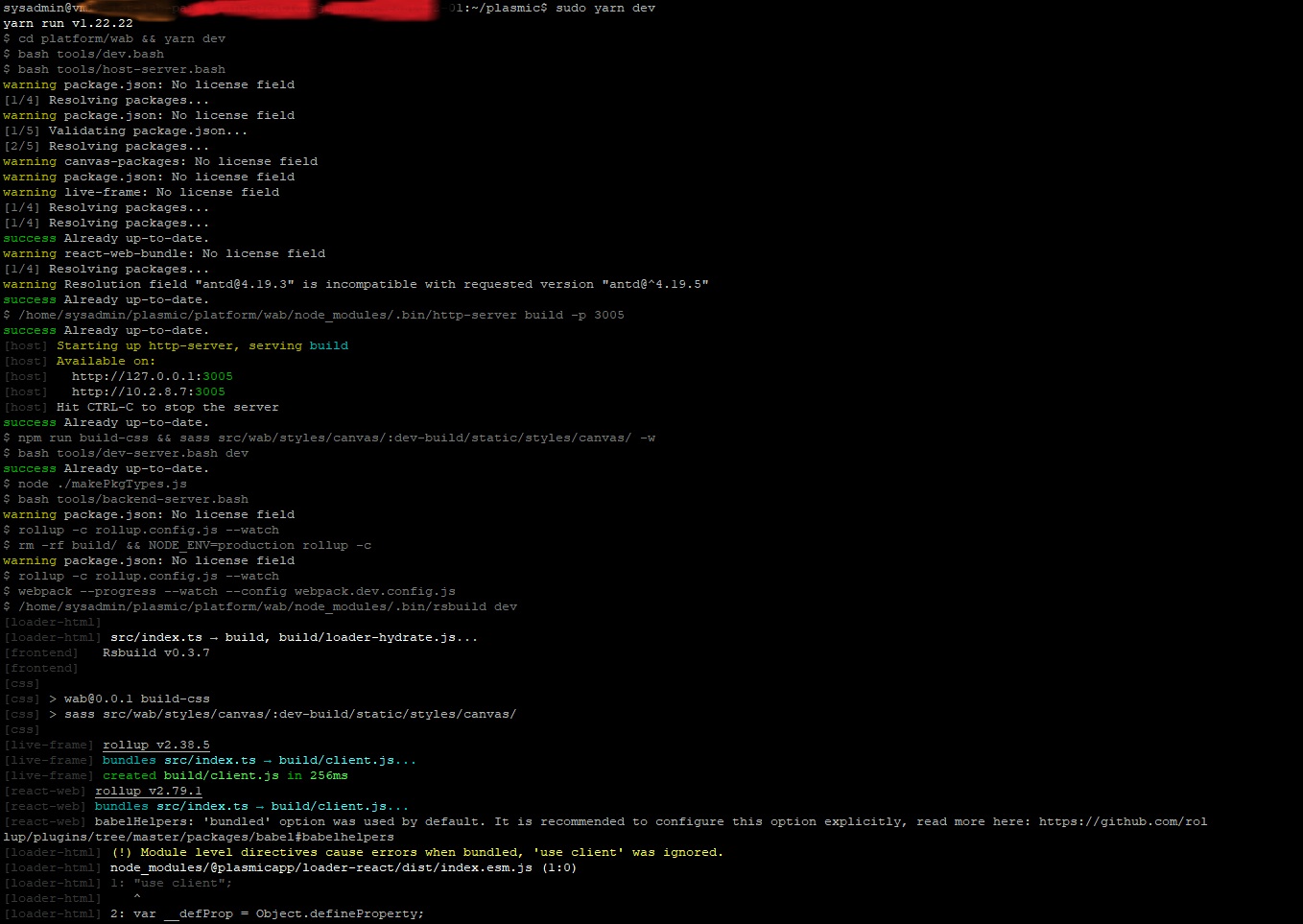The height and width of the screenshot is (924, 1303).
Task: Click the 'Module level directives' warning message
Action: point(417,852)
